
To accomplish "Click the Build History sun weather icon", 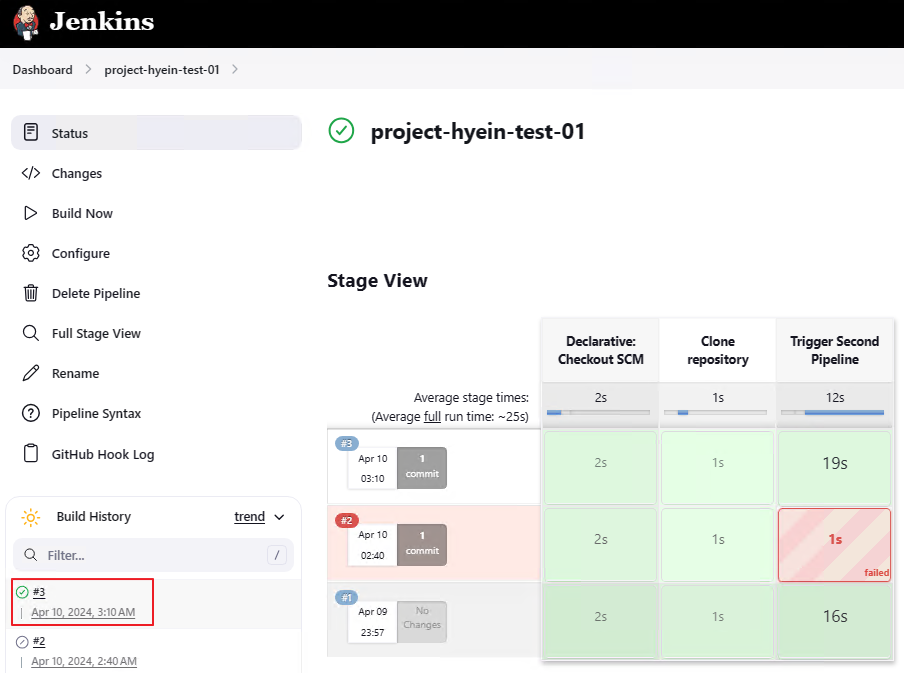I will (31, 517).
